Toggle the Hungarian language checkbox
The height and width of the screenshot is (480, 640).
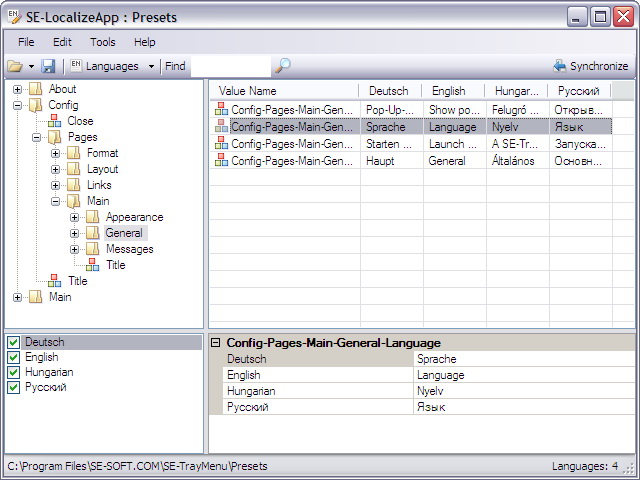click(13, 373)
